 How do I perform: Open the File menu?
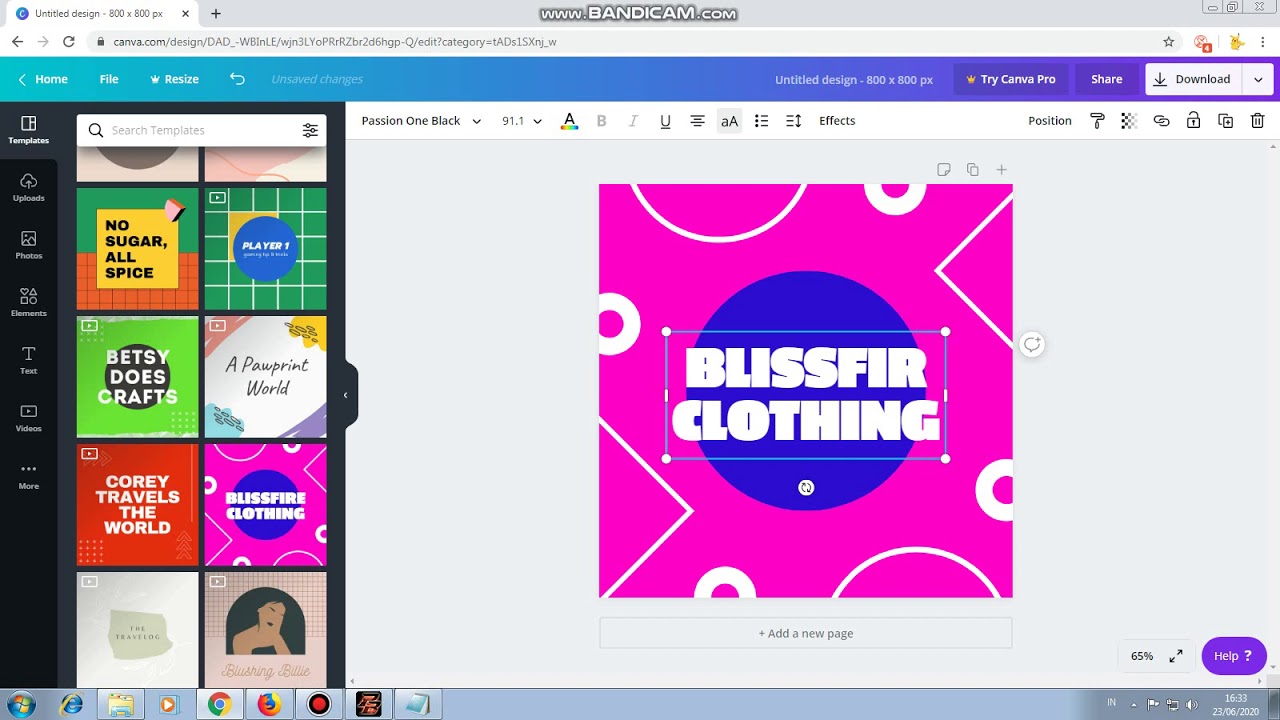point(109,79)
